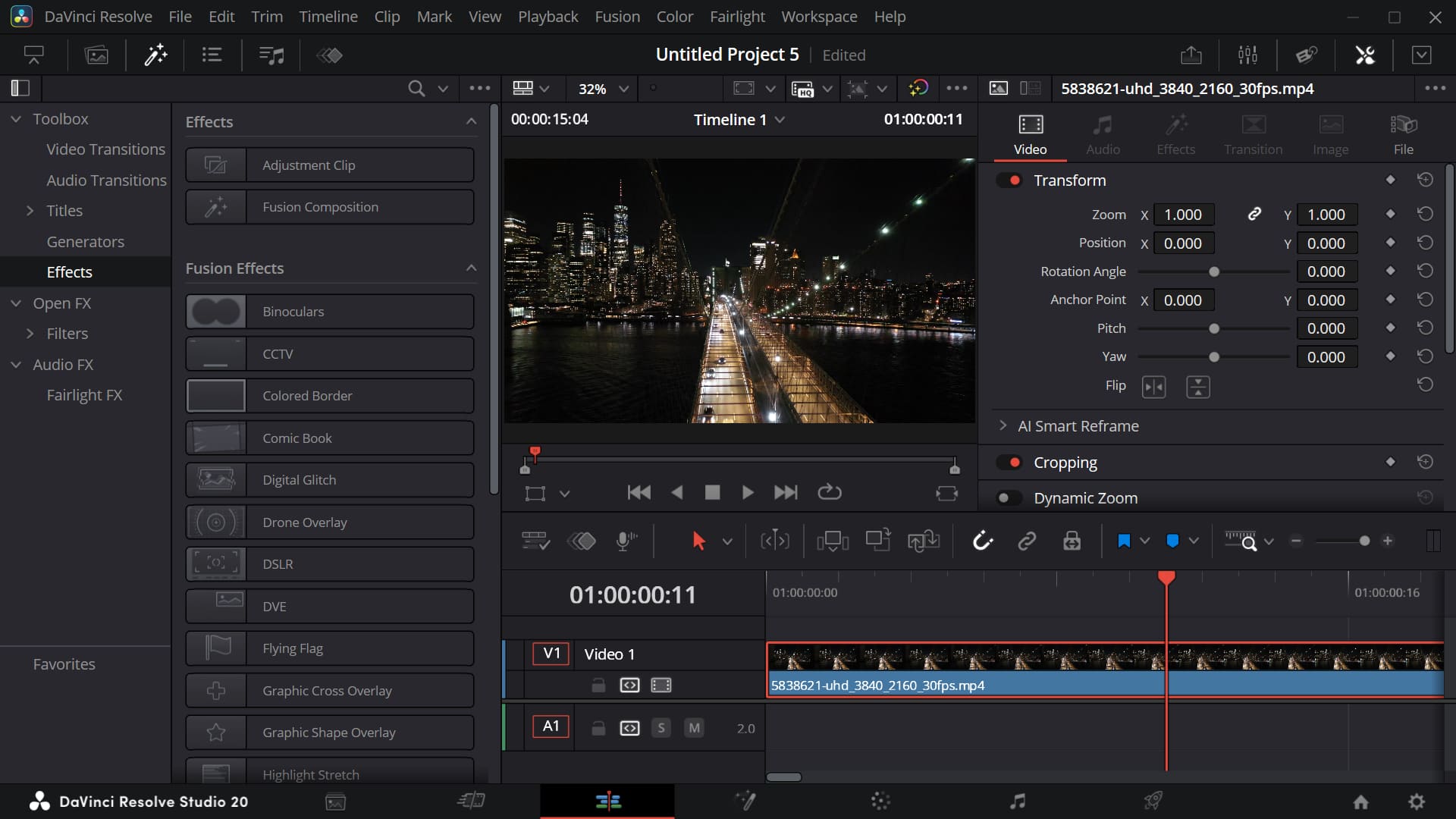Image resolution: width=1456 pixels, height=819 pixels.
Task: Select the Trim Edit mode tool
Action: point(774,541)
